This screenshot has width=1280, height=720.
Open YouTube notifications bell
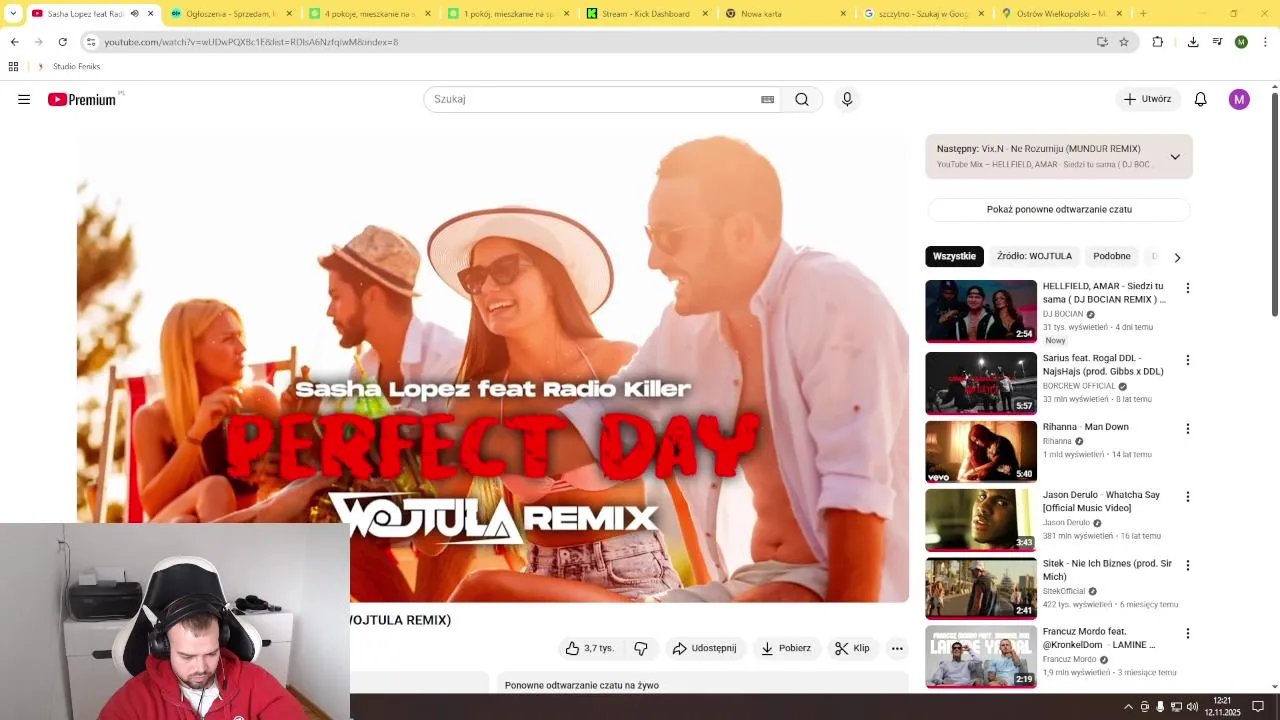(1200, 99)
